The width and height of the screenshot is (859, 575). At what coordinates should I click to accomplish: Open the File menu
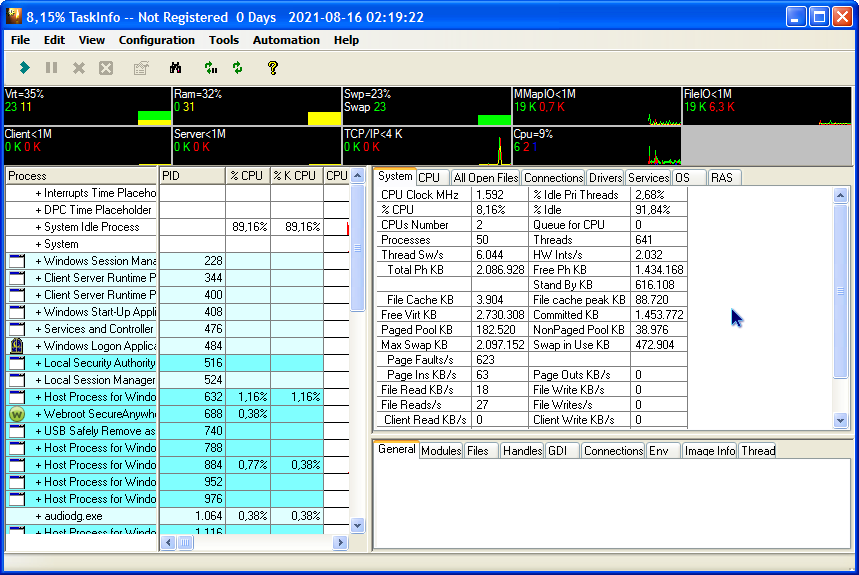(x=20, y=40)
